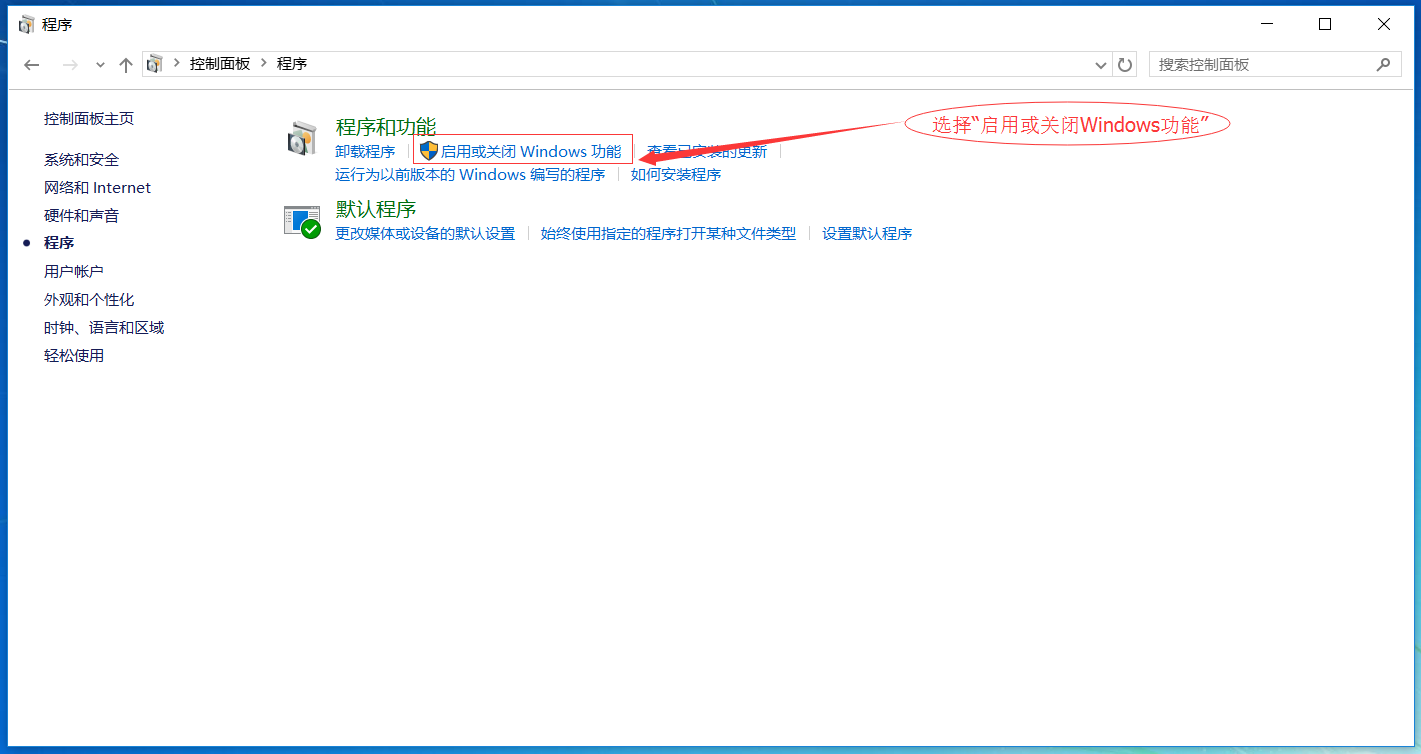Image resolution: width=1421 pixels, height=754 pixels.
Task: Open the address bar history chevron
Action: pos(1100,63)
